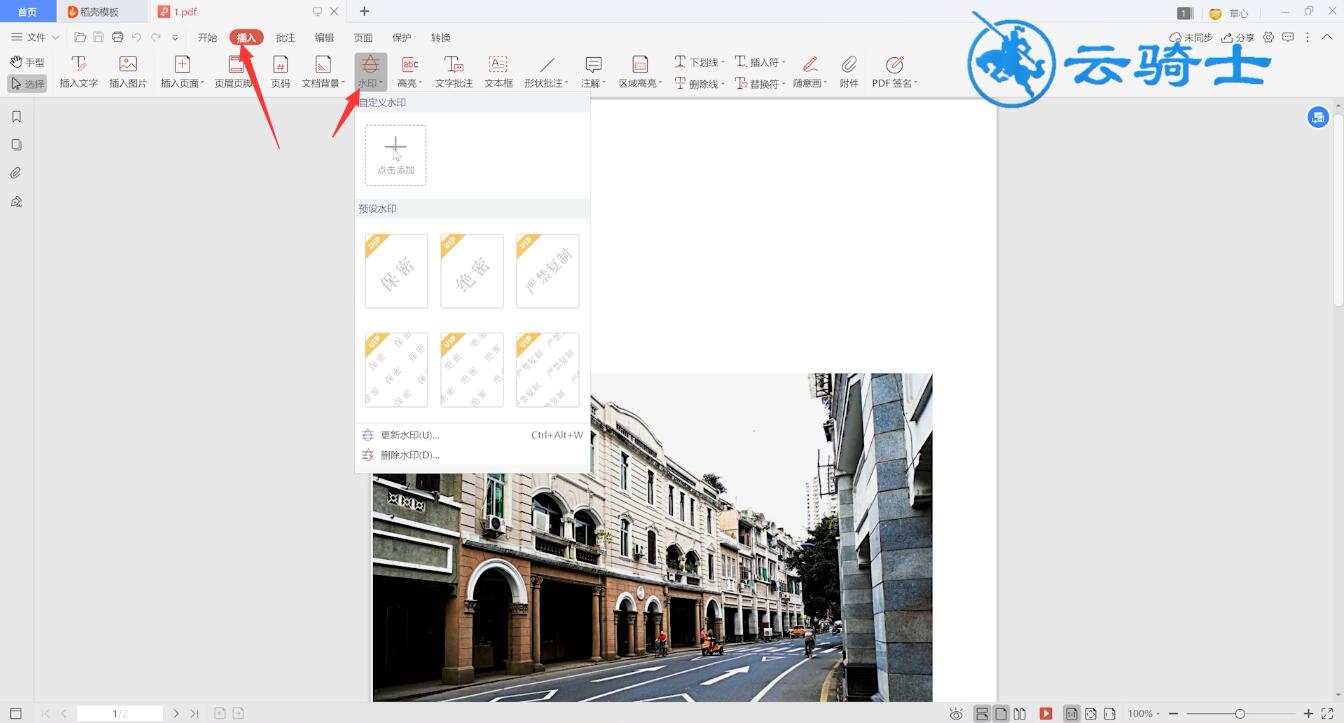
Task: Switch to the 页面 ribbon tab
Action: point(363,38)
